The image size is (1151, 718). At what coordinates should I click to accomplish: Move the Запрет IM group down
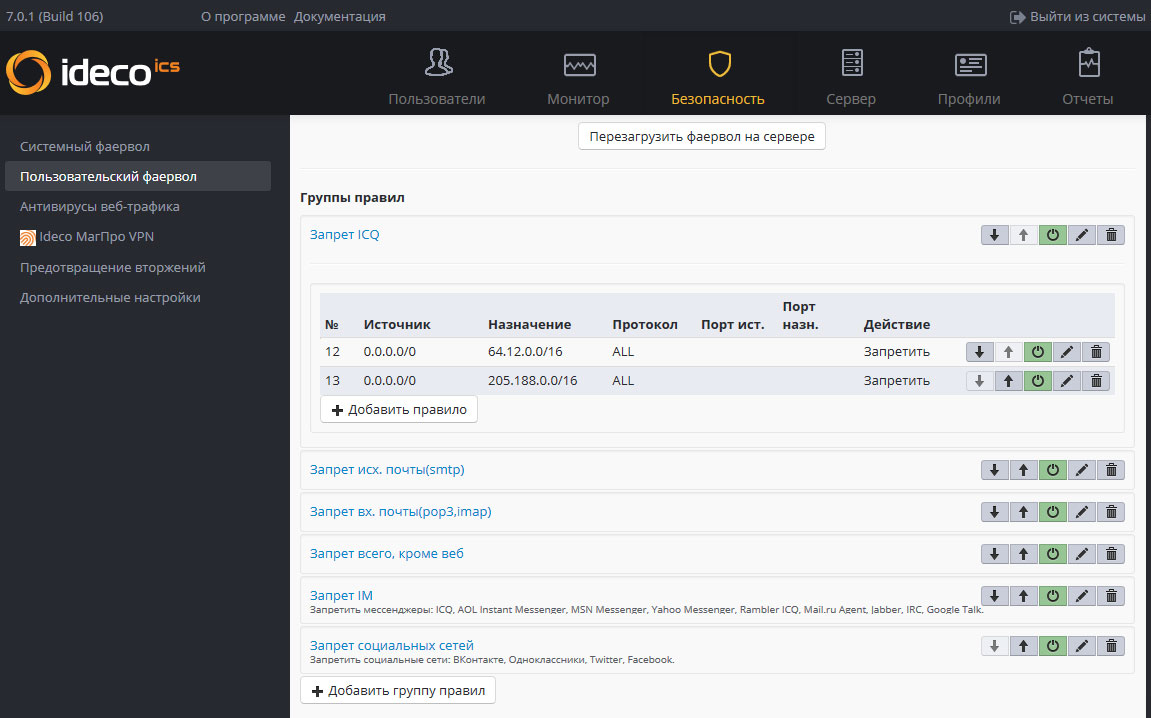(x=995, y=596)
